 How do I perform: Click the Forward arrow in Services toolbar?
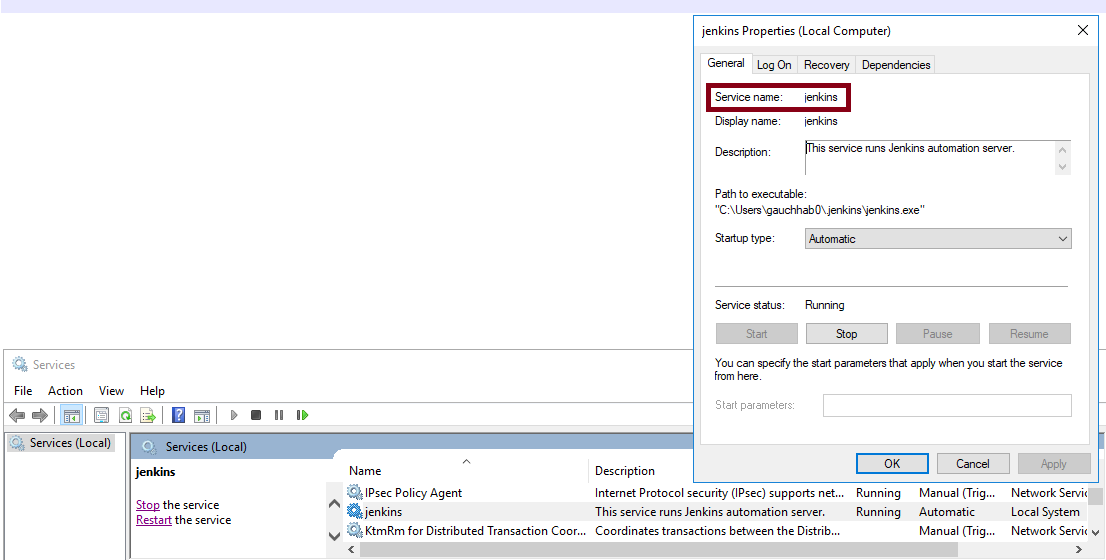click(x=40, y=415)
